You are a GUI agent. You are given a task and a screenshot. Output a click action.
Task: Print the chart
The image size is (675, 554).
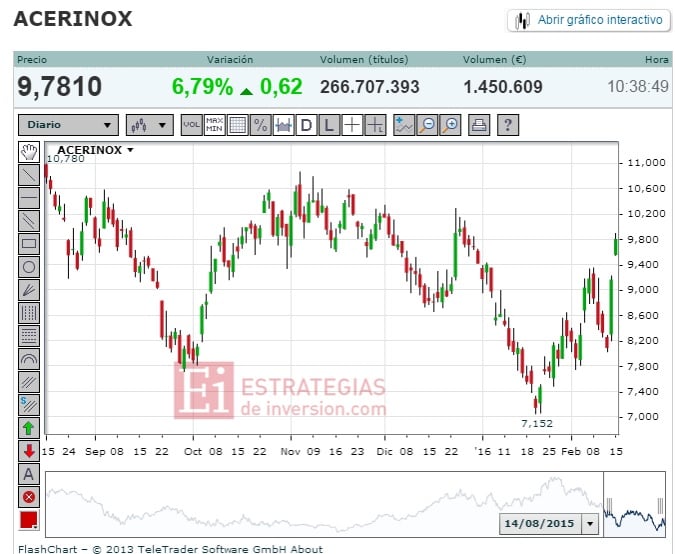tap(479, 125)
